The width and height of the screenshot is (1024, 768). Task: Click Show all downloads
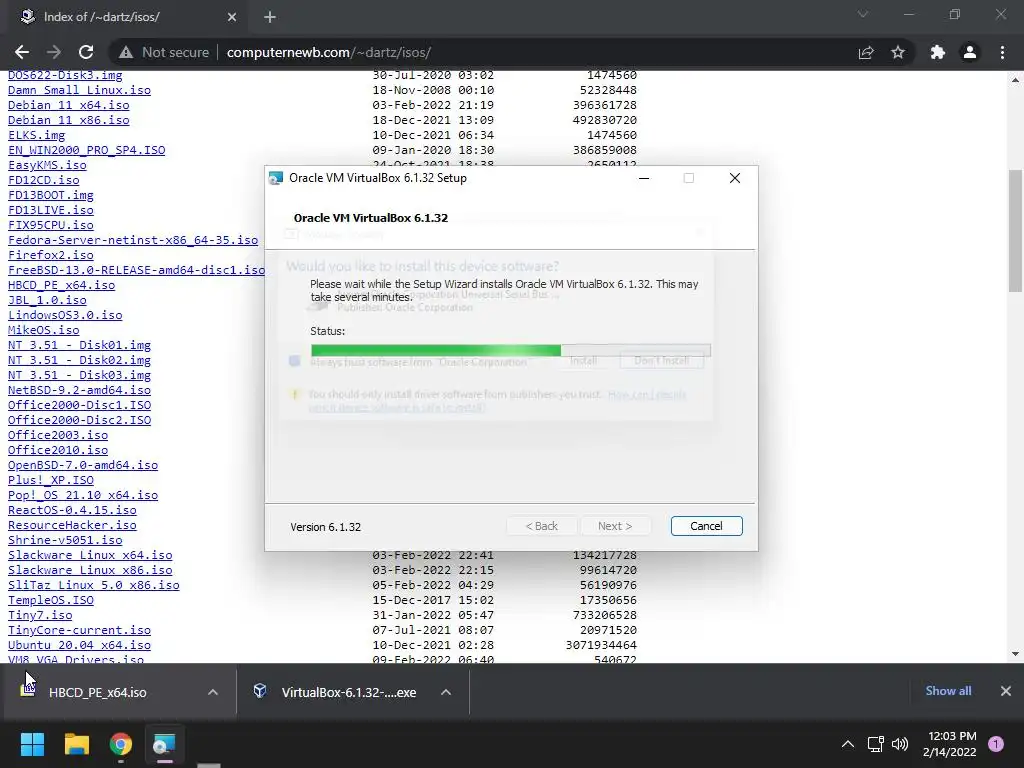948,691
